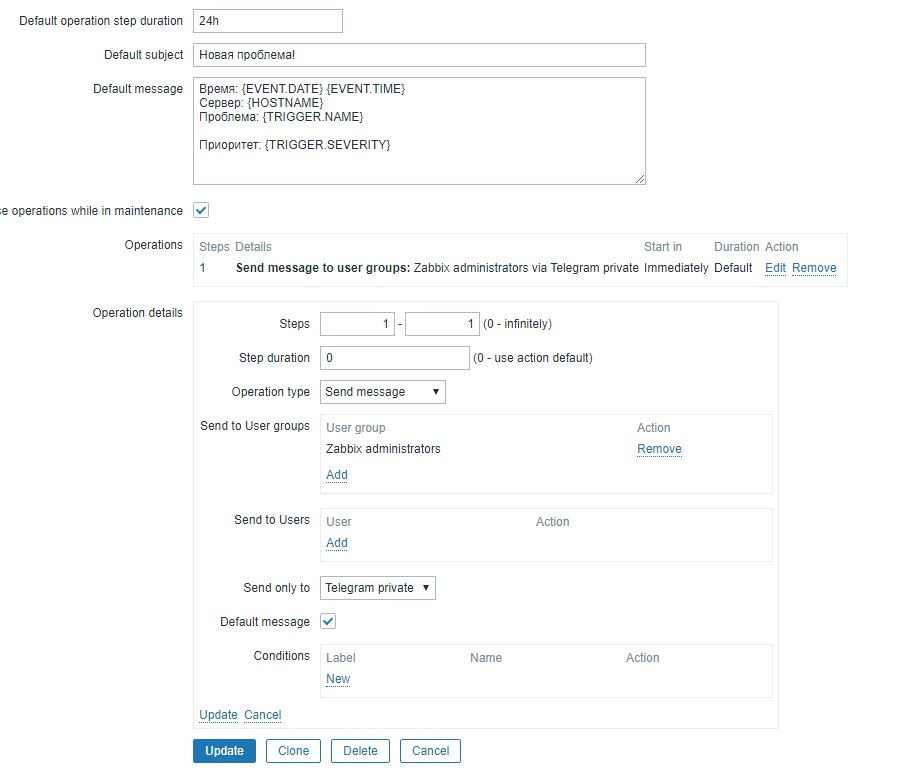Click inside the Default message text area
Screen dimensions: 922x773
419,131
